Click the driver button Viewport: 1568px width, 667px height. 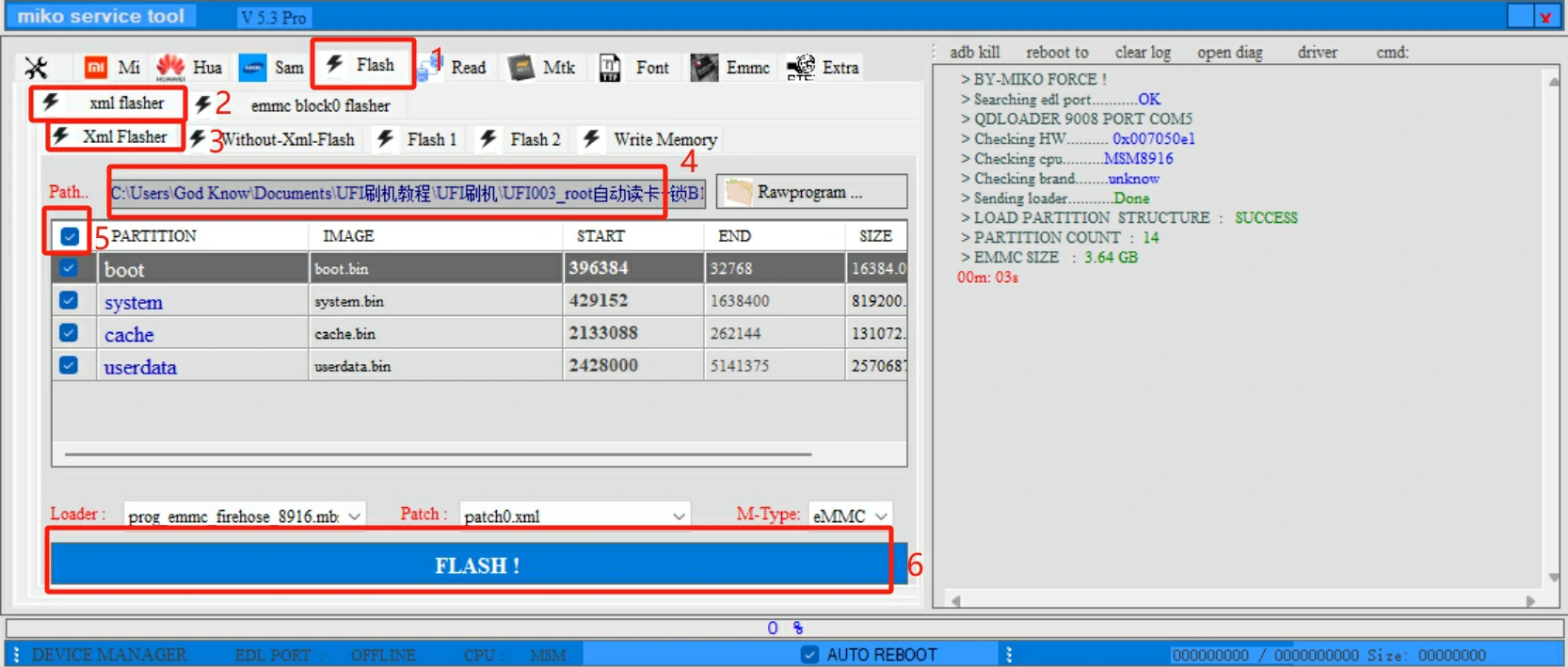1318,53
